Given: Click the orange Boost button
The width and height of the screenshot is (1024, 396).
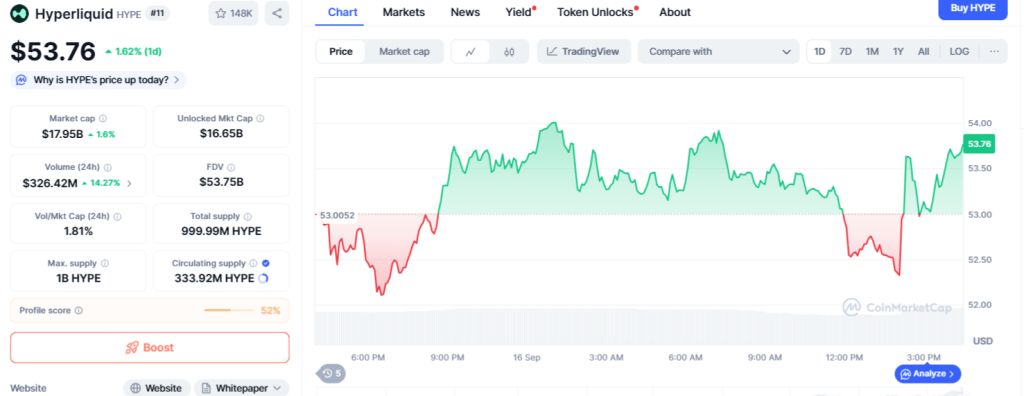Looking at the screenshot, I should (x=150, y=348).
